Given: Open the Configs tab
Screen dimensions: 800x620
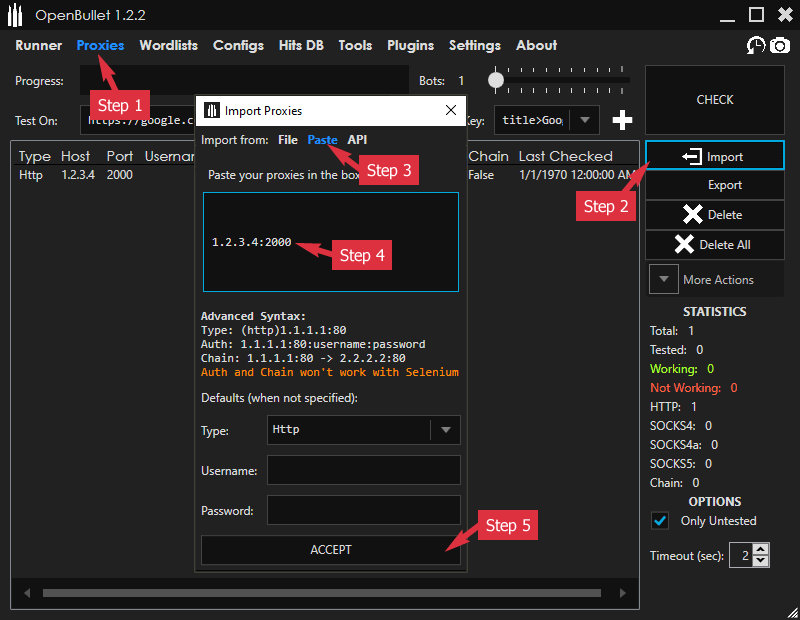Looking at the screenshot, I should tap(238, 45).
